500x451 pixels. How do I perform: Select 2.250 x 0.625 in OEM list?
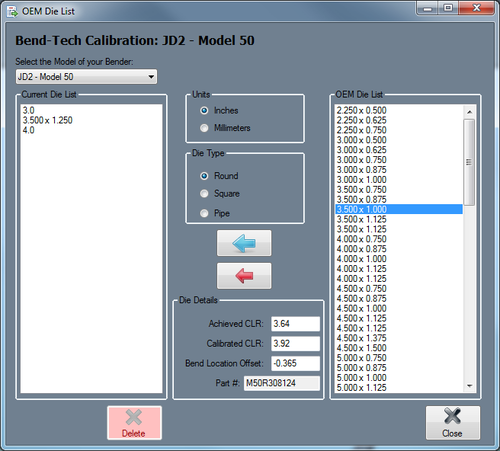399,120
